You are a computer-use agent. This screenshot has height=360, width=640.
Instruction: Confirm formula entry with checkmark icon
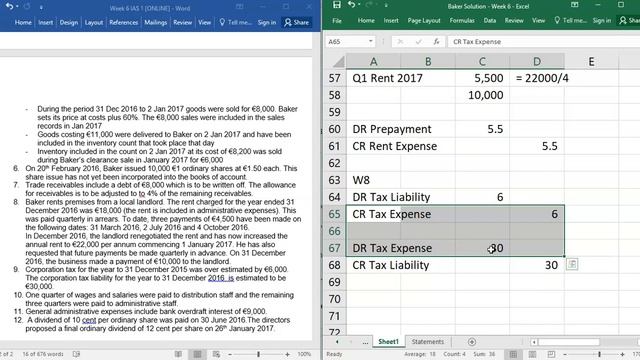[418, 42]
